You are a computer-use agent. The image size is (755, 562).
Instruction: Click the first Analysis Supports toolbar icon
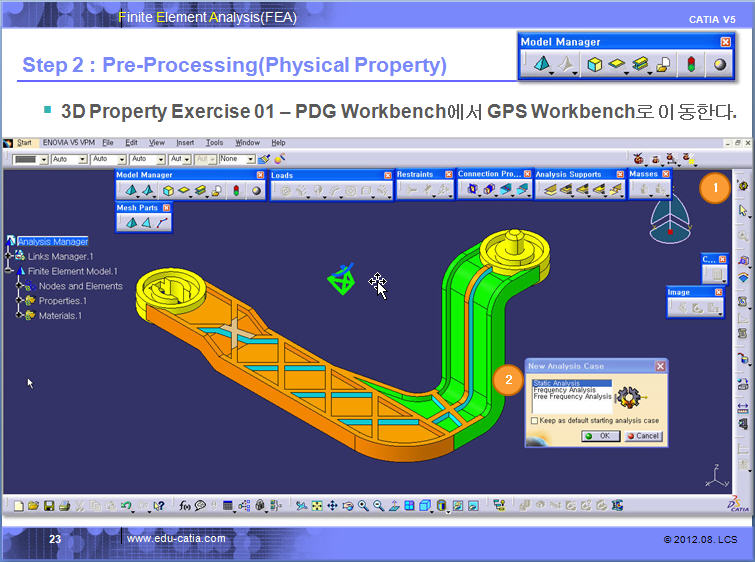tap(550, 190)
